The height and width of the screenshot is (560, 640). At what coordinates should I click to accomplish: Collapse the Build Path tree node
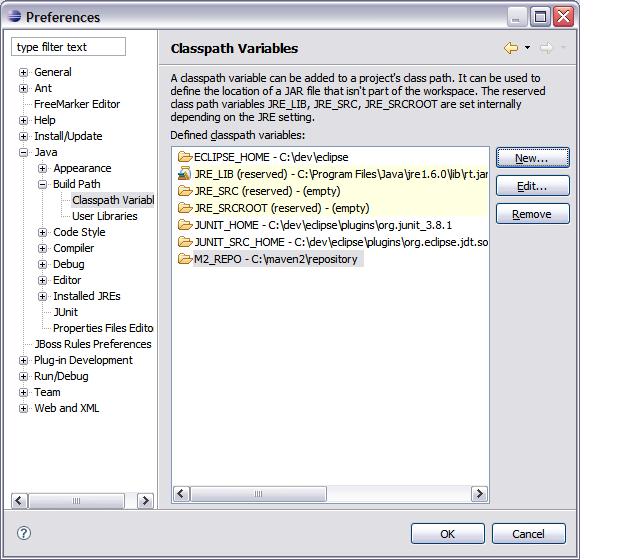point(43,184)
